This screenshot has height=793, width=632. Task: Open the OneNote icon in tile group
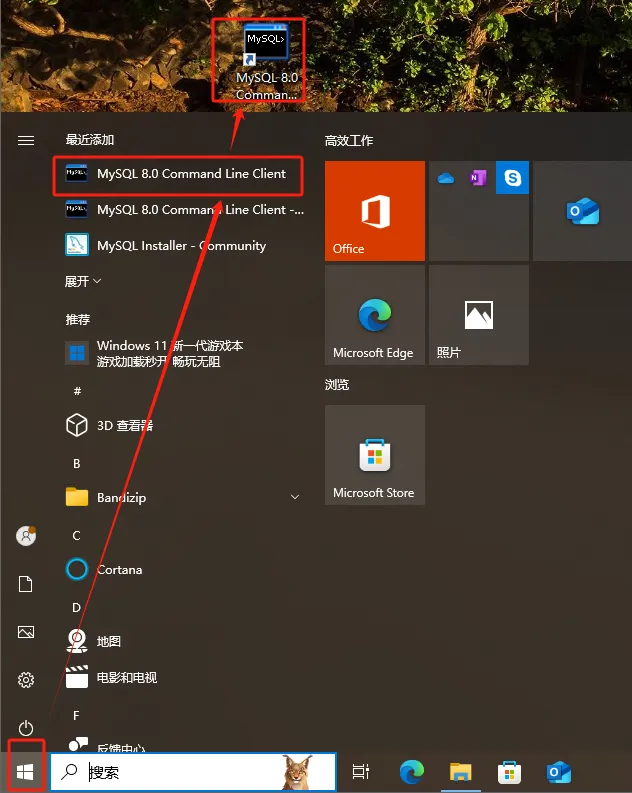pos(478,178)
